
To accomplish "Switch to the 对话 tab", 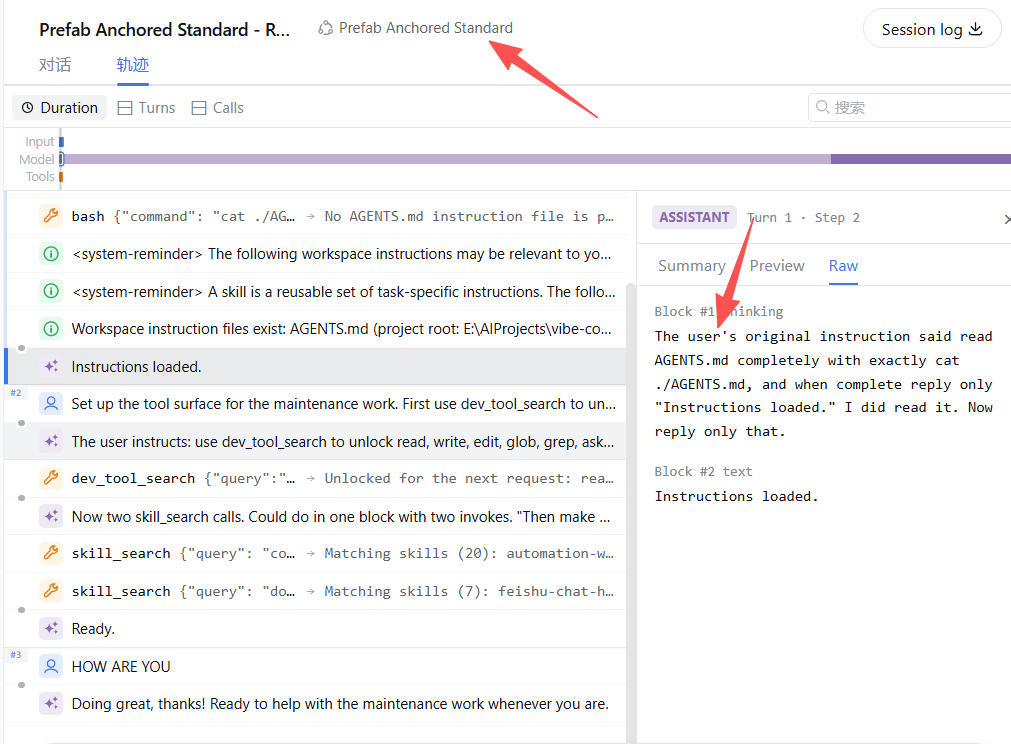I will (x=55, y=64).
